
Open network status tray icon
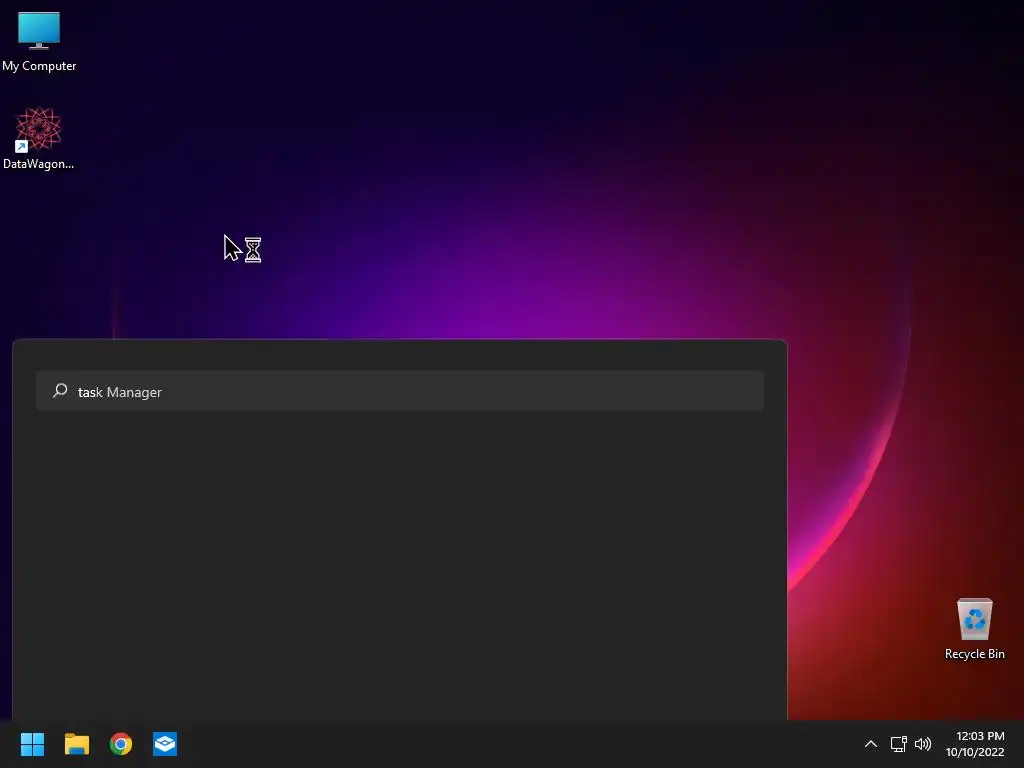[899, 744]
